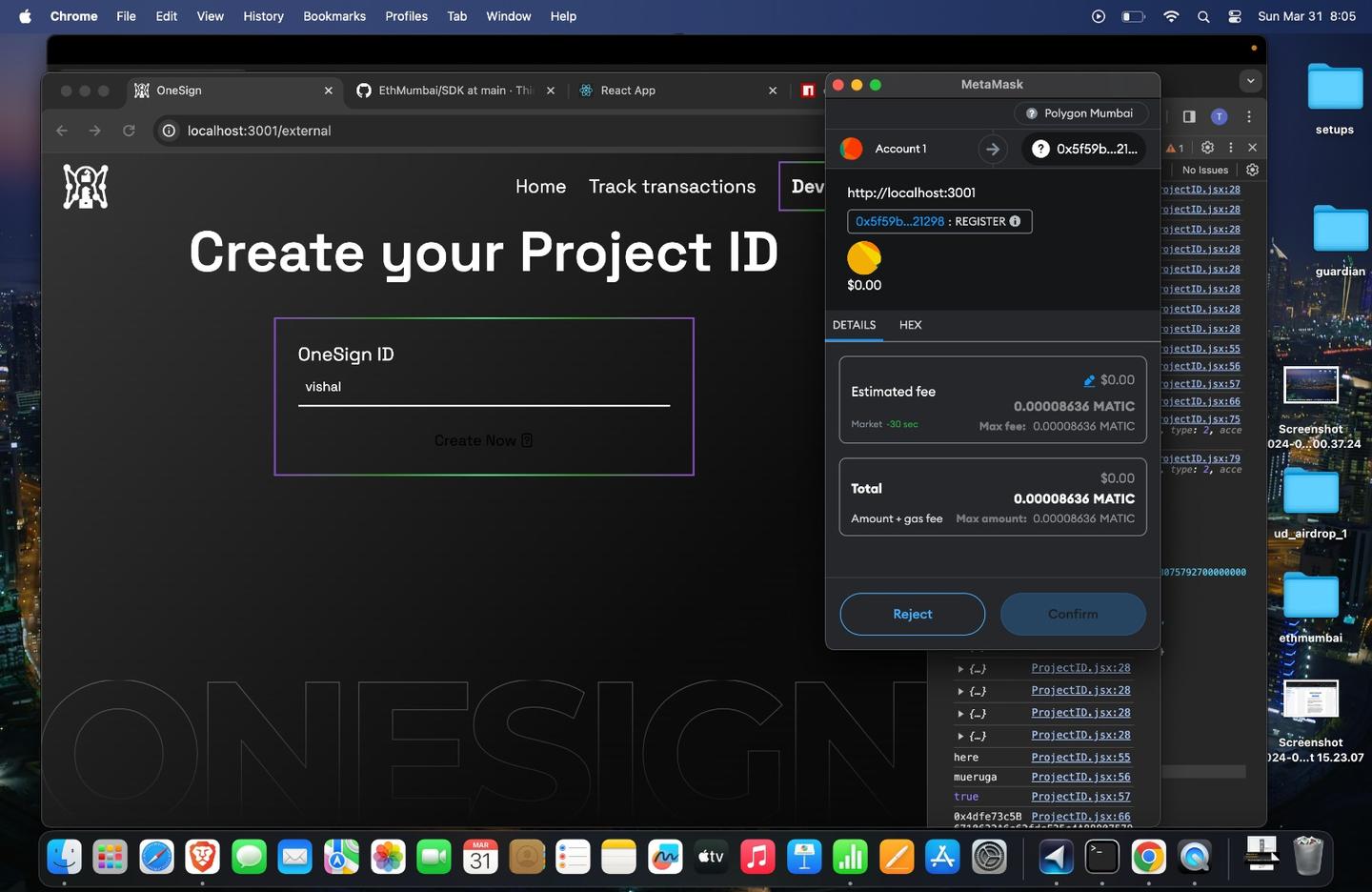Toggle the Chrome side panel
1372x892 pixels.
1189,116
